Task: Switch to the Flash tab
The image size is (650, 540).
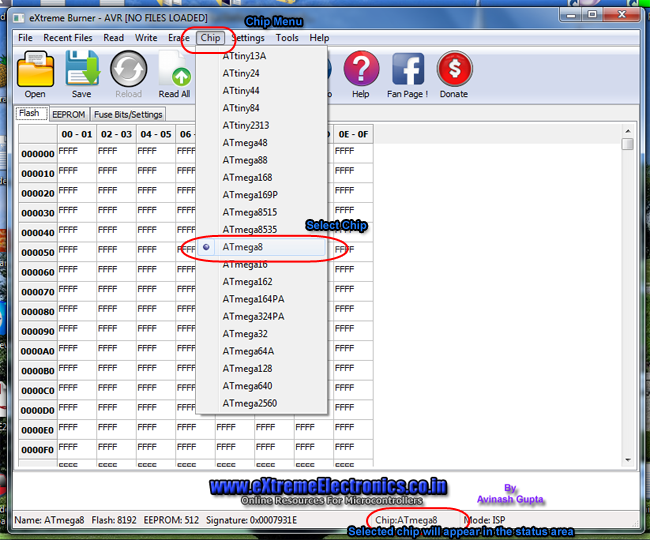Action: tap(32, 113)
